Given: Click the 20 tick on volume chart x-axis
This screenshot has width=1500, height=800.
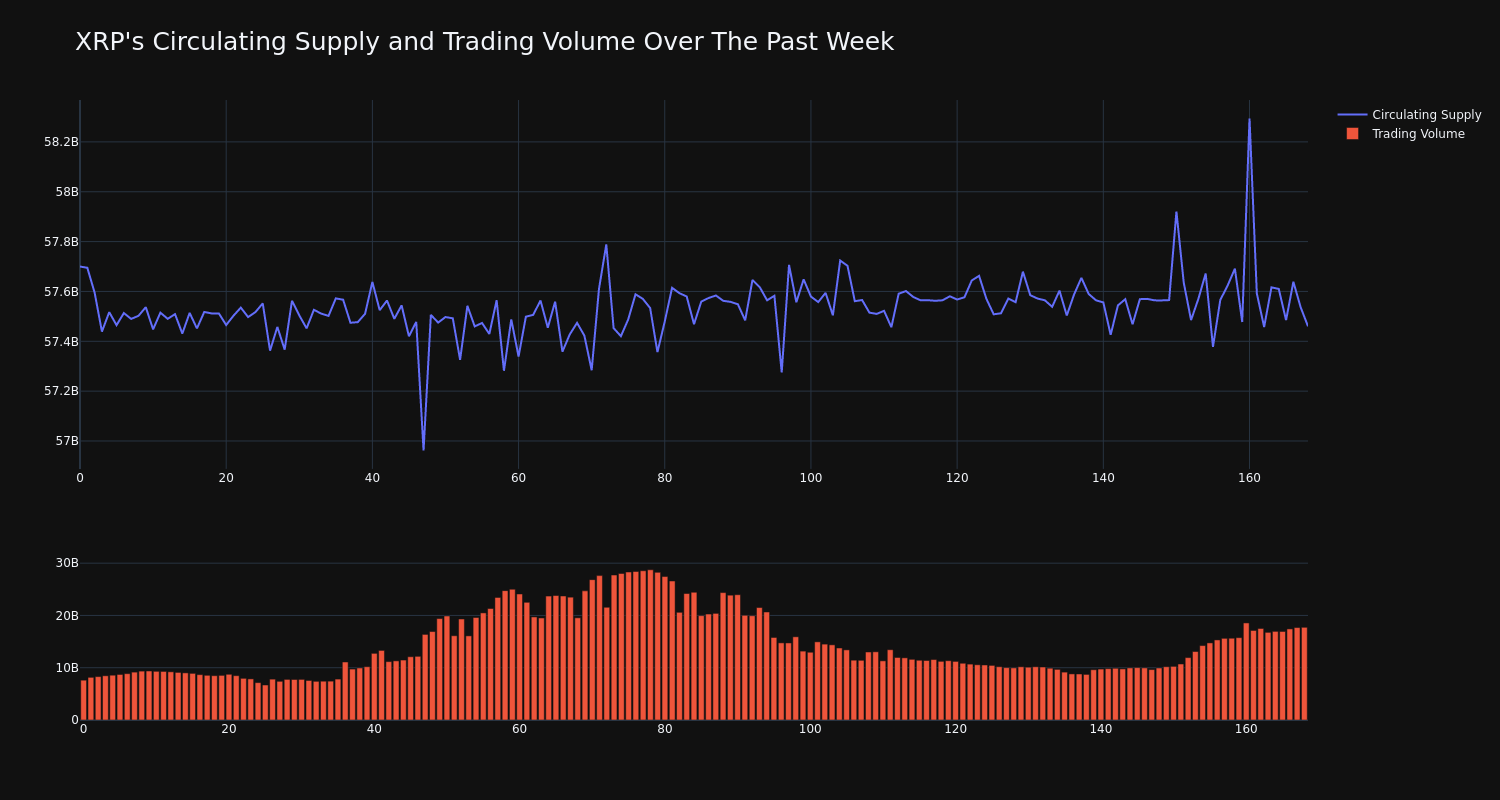Looking at the screenshot, I should point(229,729).
